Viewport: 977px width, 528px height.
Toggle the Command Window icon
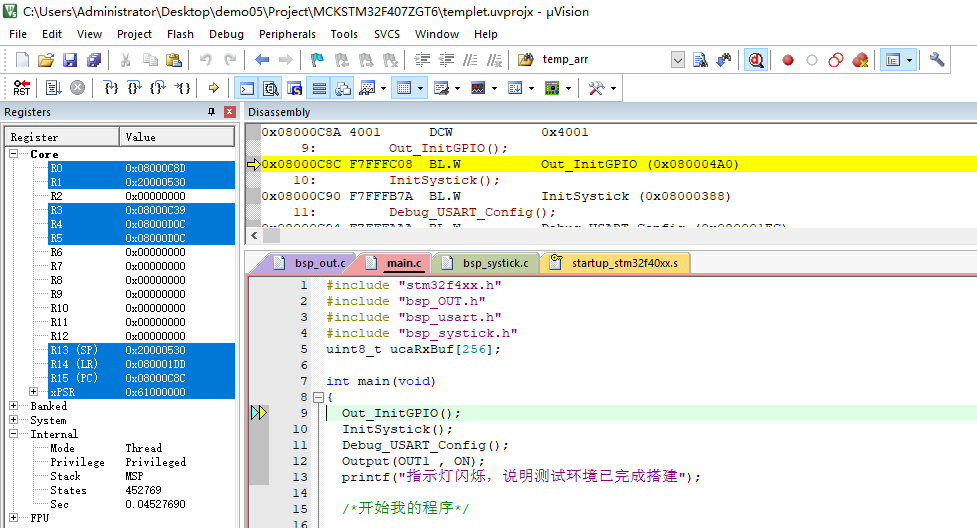point(247,89)
